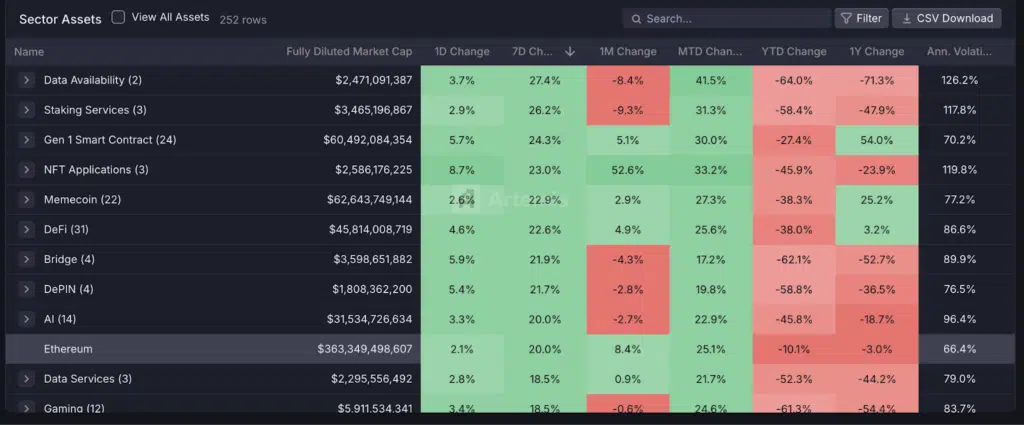Click NFT Applications 1M Change 52.6% cell
1024x425 pixels.
(628, 170)
